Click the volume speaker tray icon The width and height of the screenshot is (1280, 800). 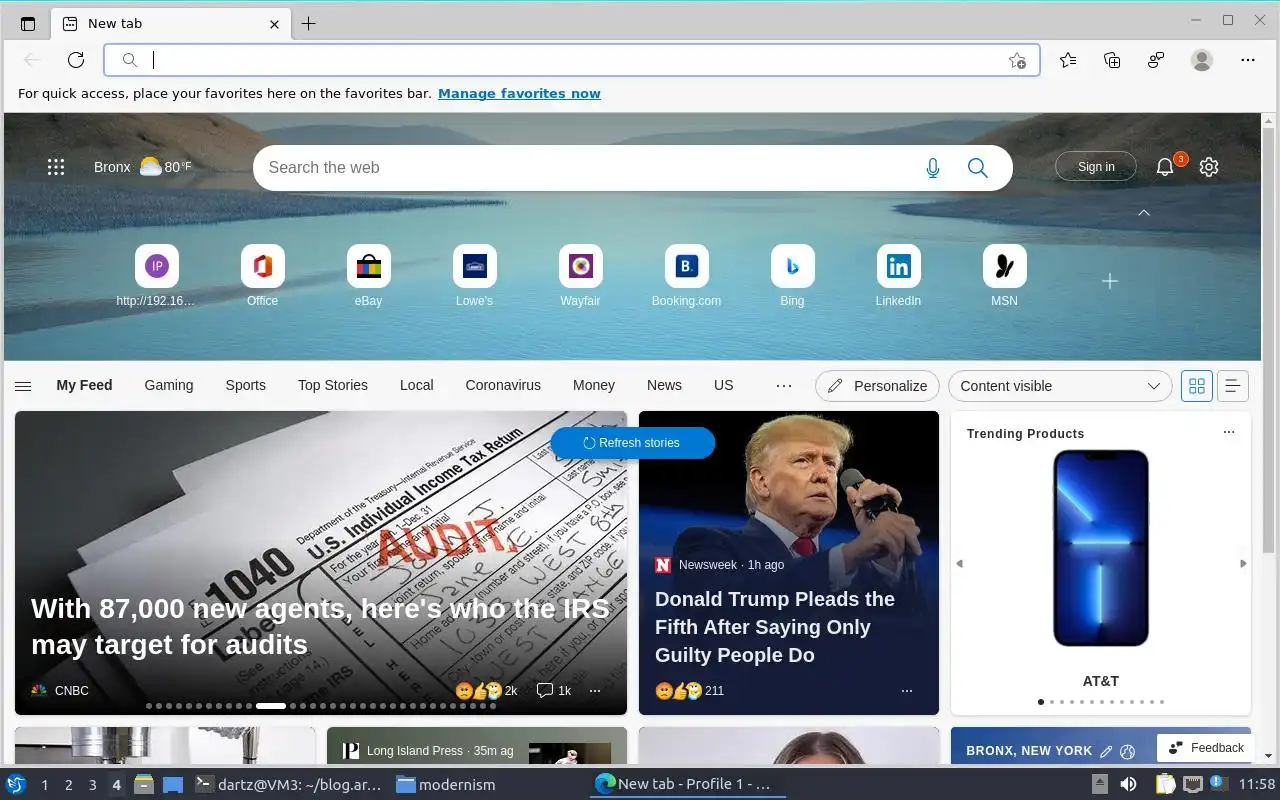pos(1128,784)
